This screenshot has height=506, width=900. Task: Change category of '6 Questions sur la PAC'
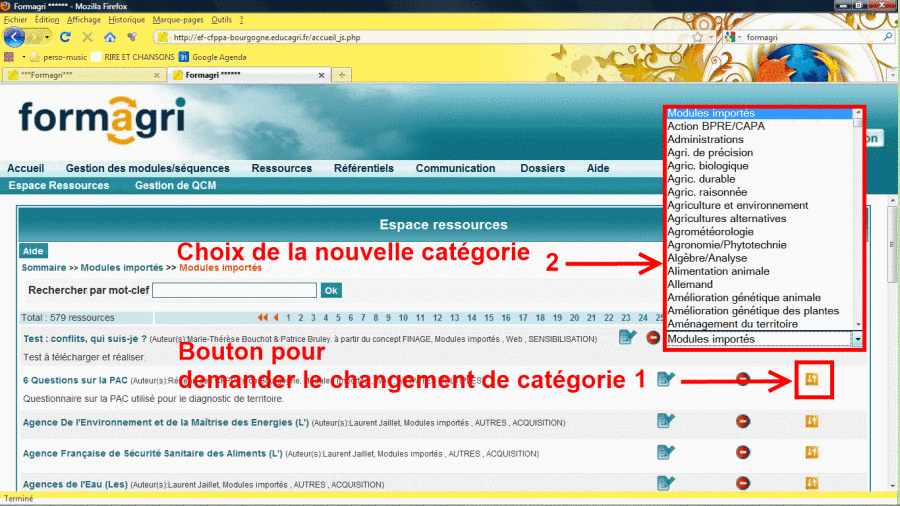(812, 379)
